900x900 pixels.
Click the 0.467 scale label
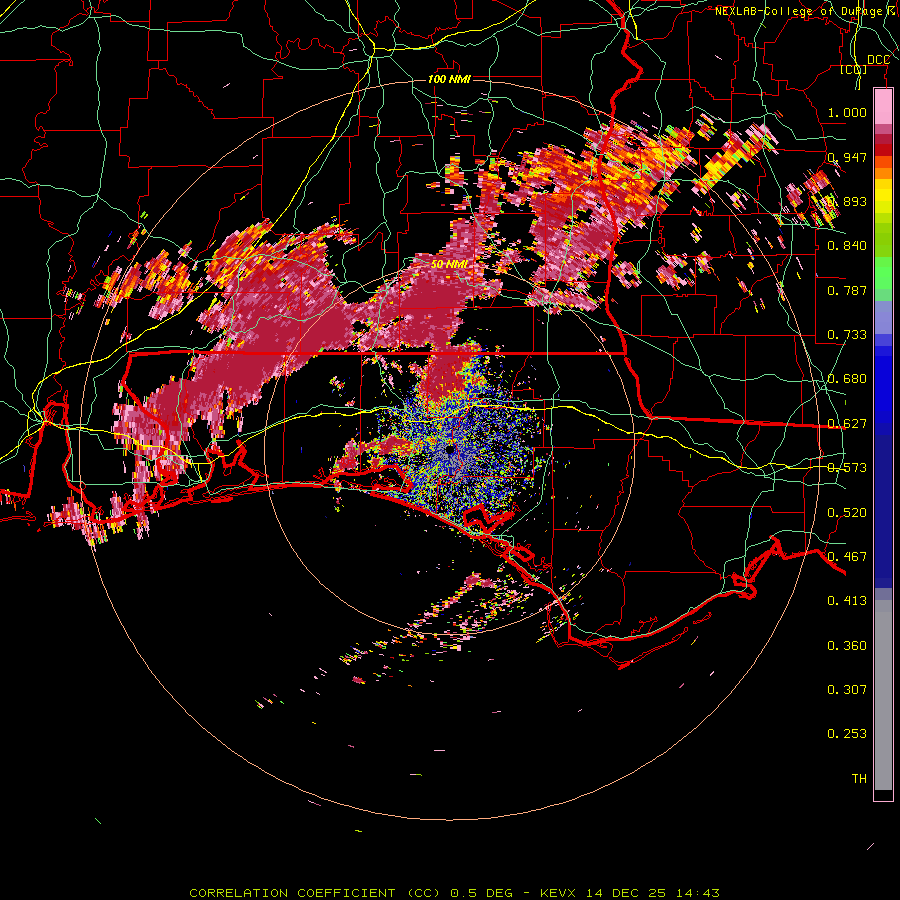pyautogui.click(x=847, y=556)
